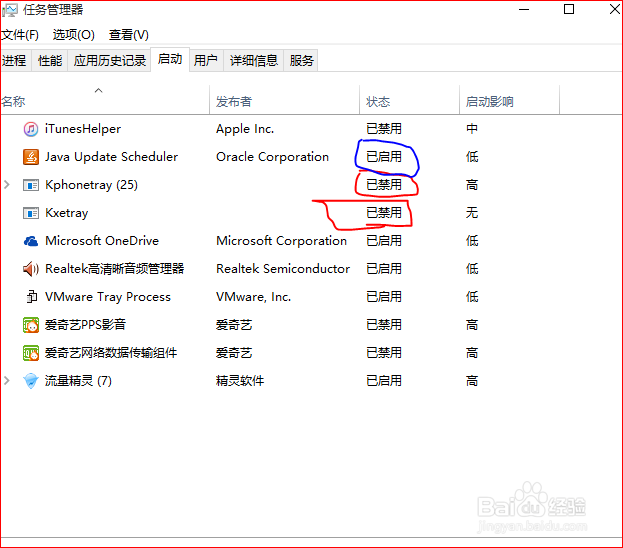
Task: Select the 爱奇艺PPS影音 name
Action: [x=85, y=325]
